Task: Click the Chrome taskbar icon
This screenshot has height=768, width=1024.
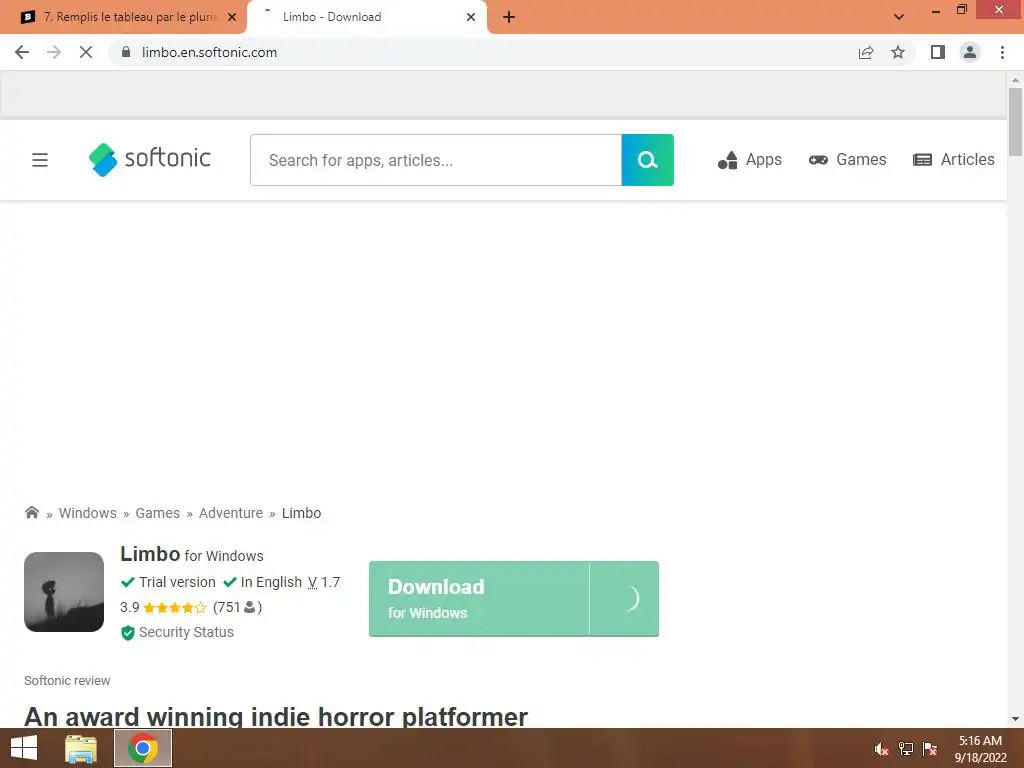Action: 143,748
